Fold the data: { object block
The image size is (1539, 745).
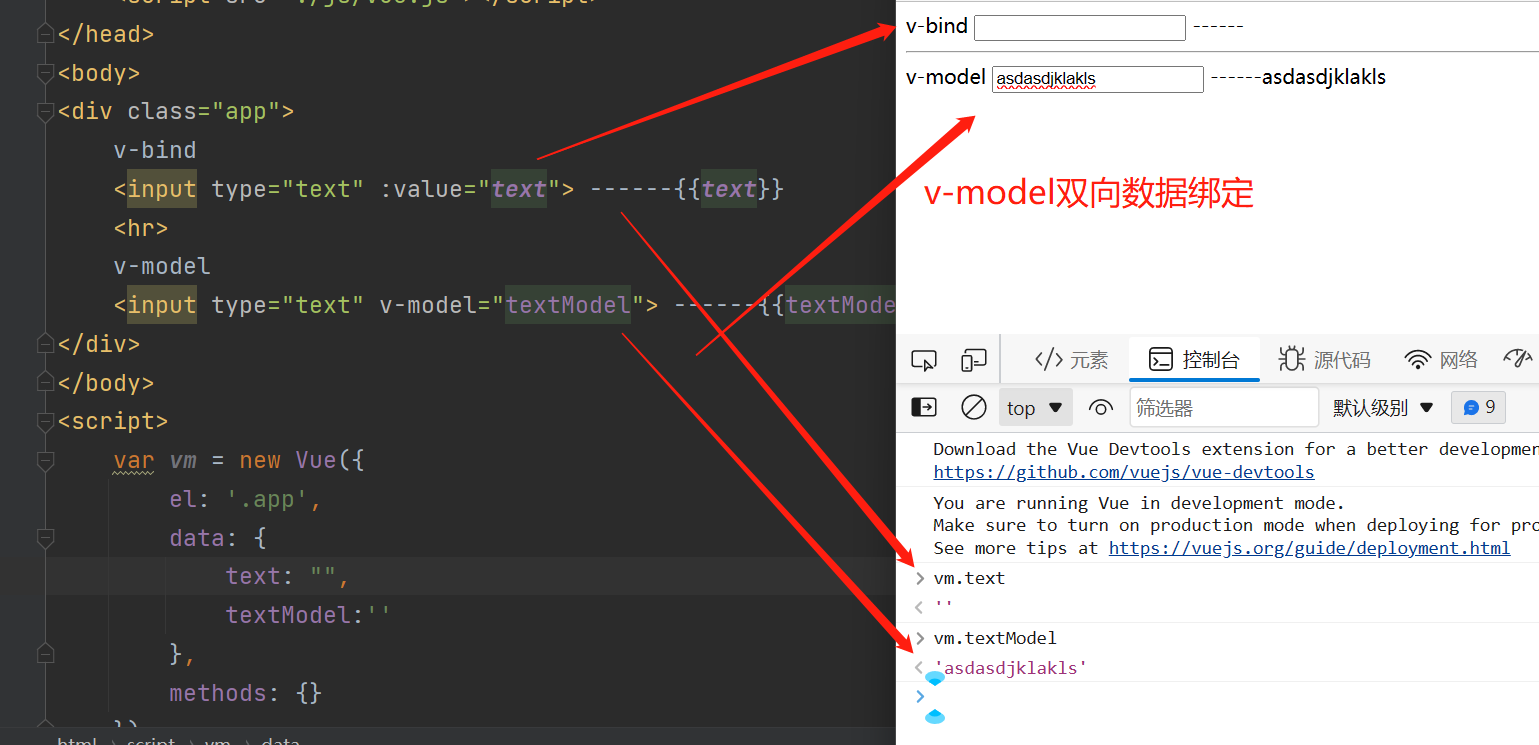pos(44,538)
